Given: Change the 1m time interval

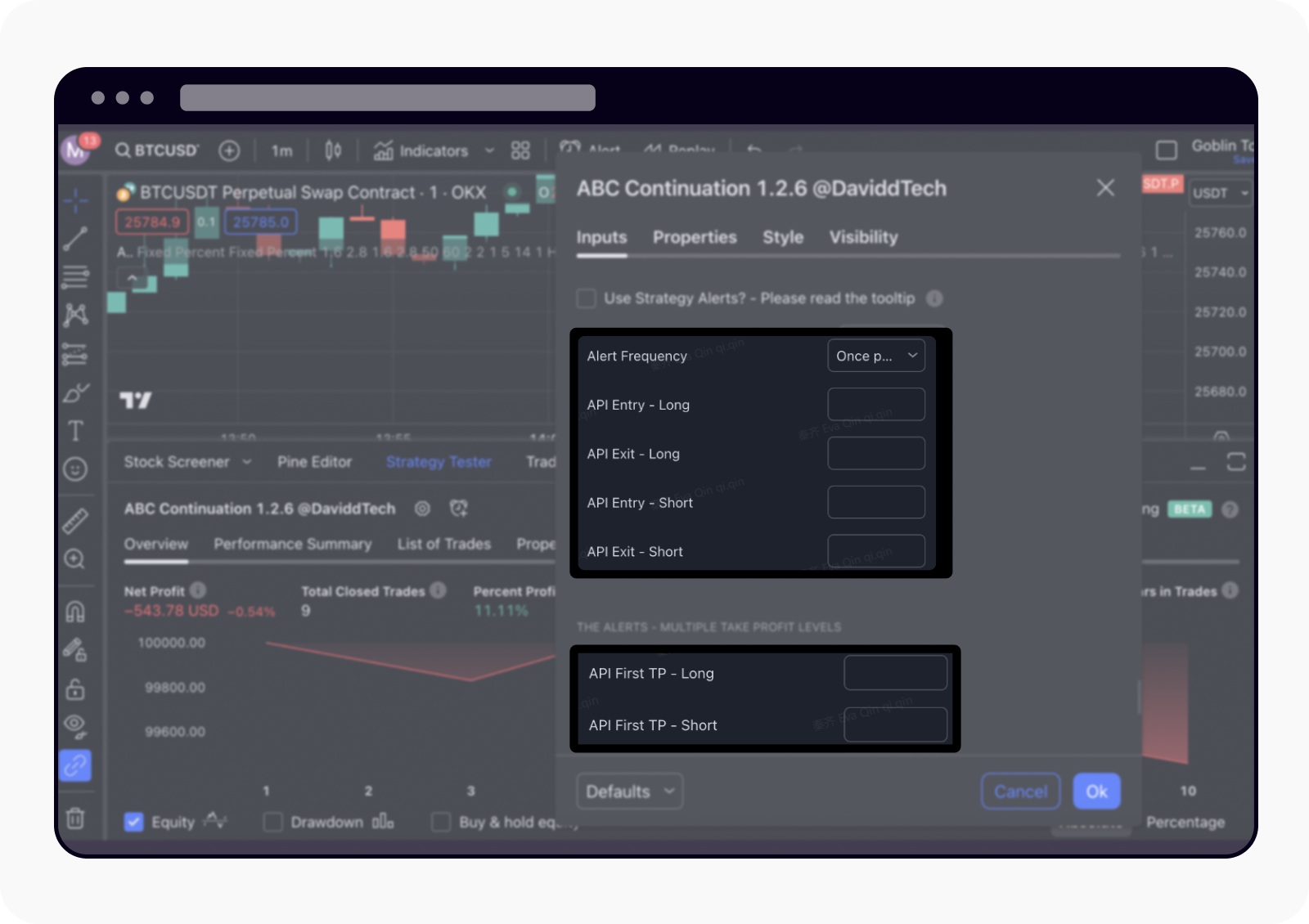Looking at the screenshot, I should point(282,150).
